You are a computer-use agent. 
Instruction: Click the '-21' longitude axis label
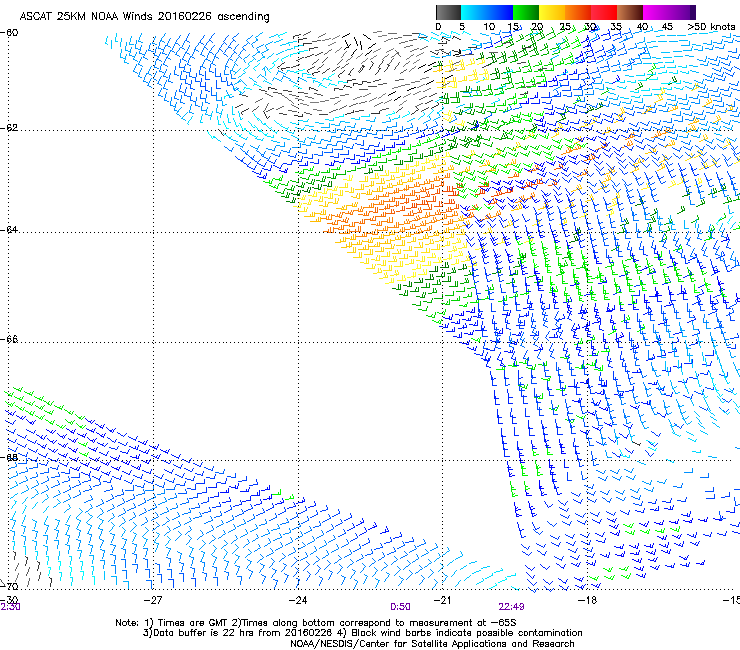click(x=442, y=600)
